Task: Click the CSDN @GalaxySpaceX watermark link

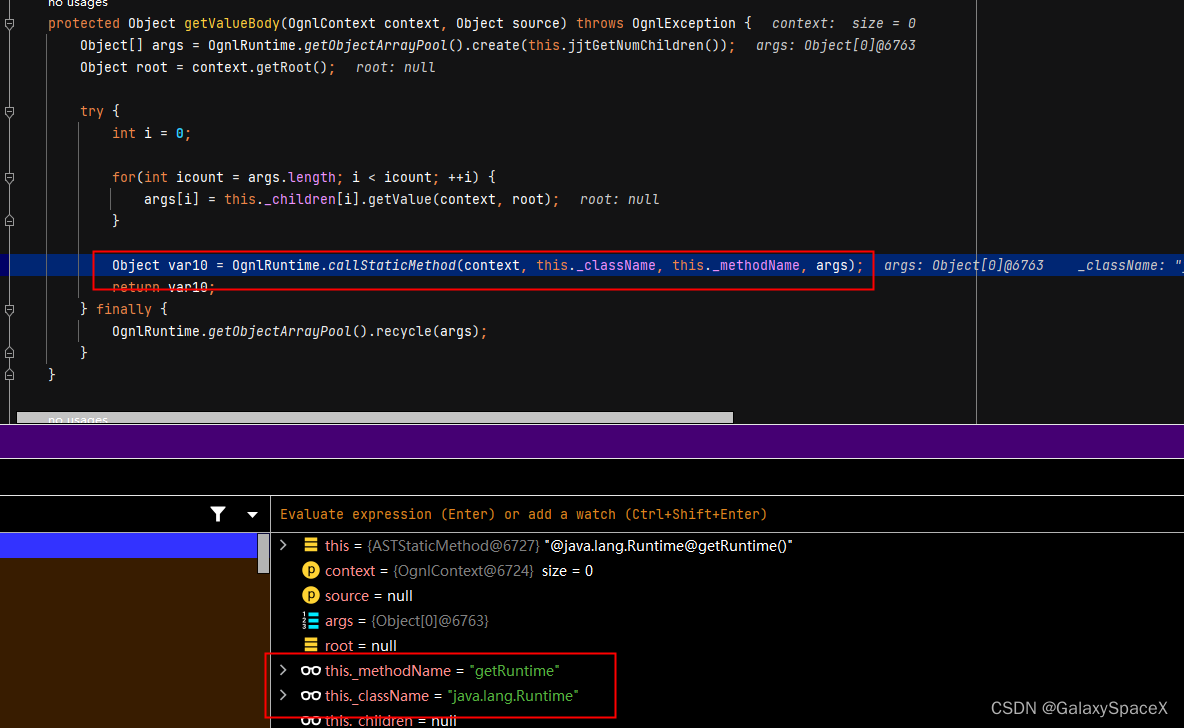Action: (1081, 707)
